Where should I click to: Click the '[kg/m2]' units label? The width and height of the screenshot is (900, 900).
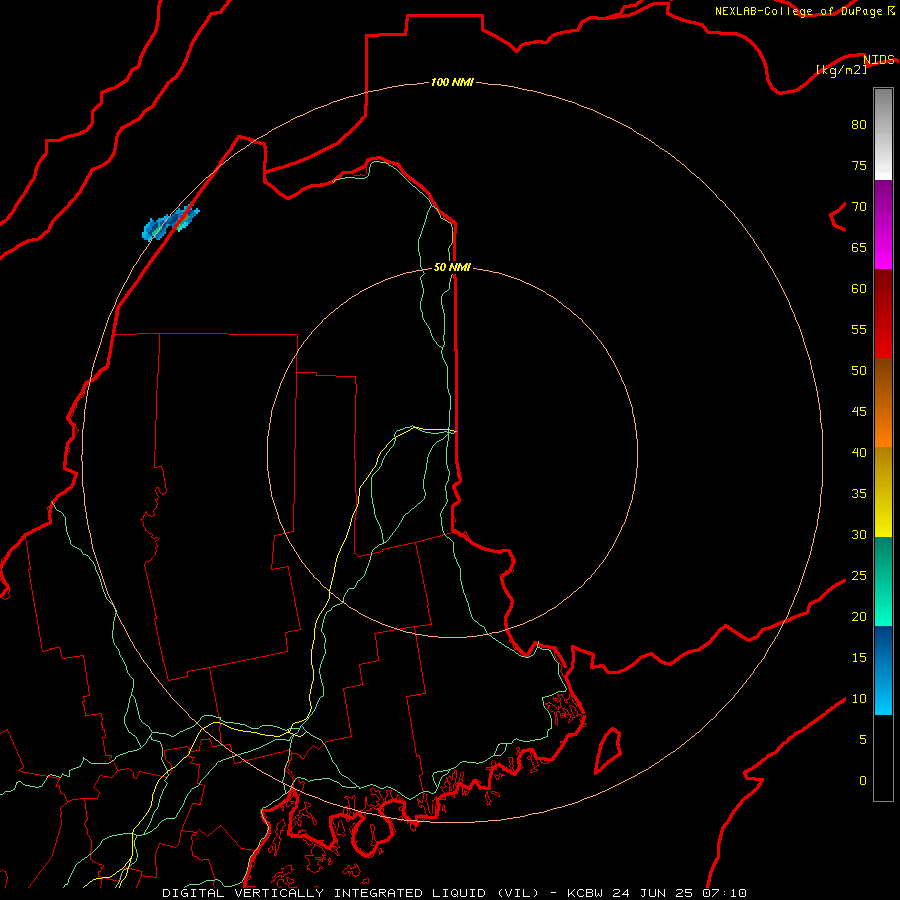coord(841,69)
